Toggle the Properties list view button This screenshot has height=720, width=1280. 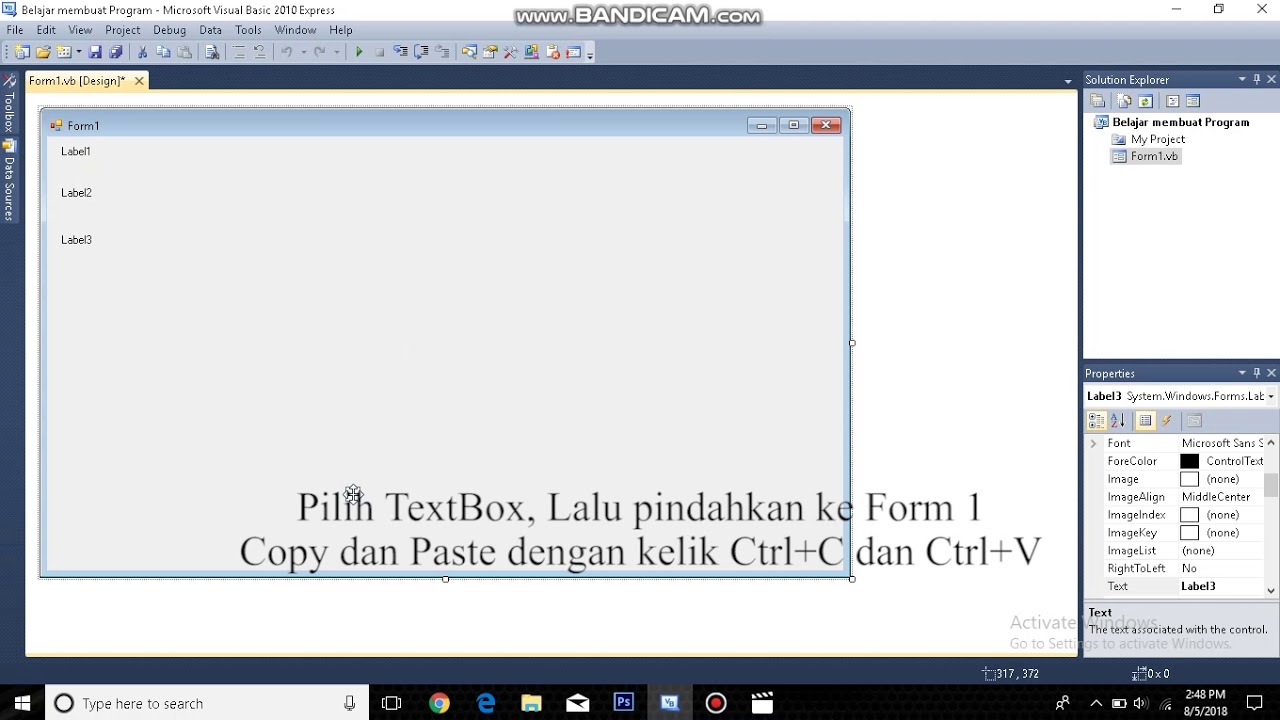coord(1146,421)
